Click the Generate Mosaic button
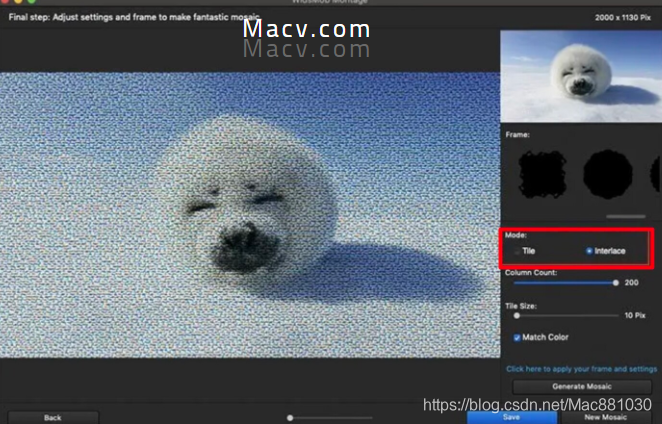Image resolution: width=662 pixels, height=424 pixels. pos(582,386)
